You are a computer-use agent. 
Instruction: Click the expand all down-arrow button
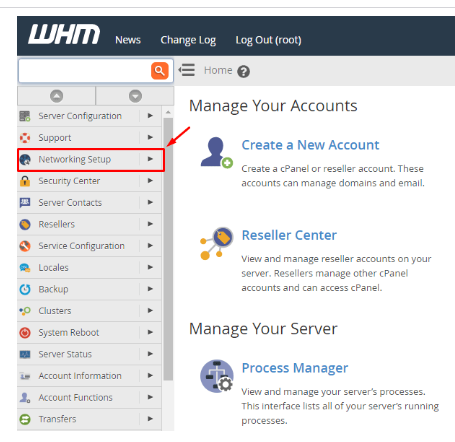tap(135, 96)
